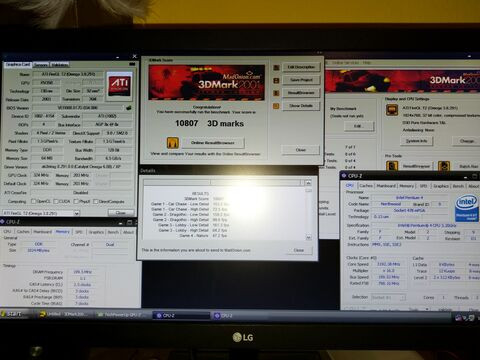This screenshot has width=480, height=360.
Task: Select Graphics tab in right CPU-Z
Action: click(x=441, y=186)
